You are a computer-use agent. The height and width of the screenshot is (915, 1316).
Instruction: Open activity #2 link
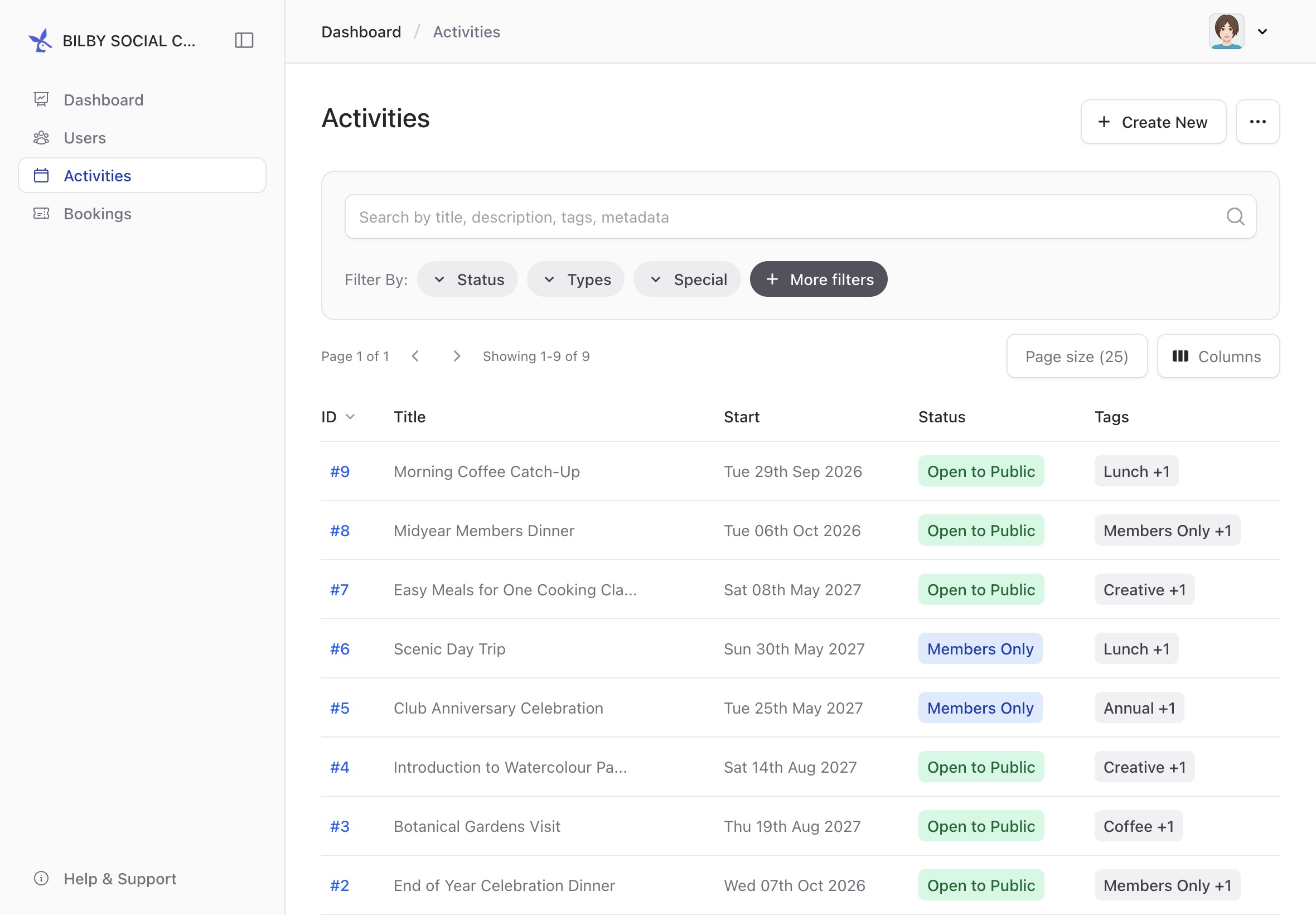click(340, 885)
